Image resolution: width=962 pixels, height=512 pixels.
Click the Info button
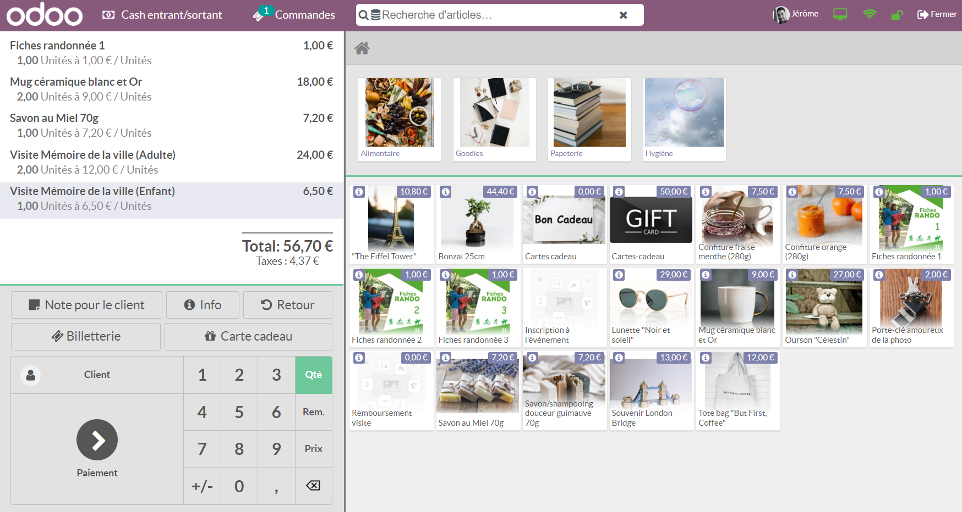pos(202,305)
